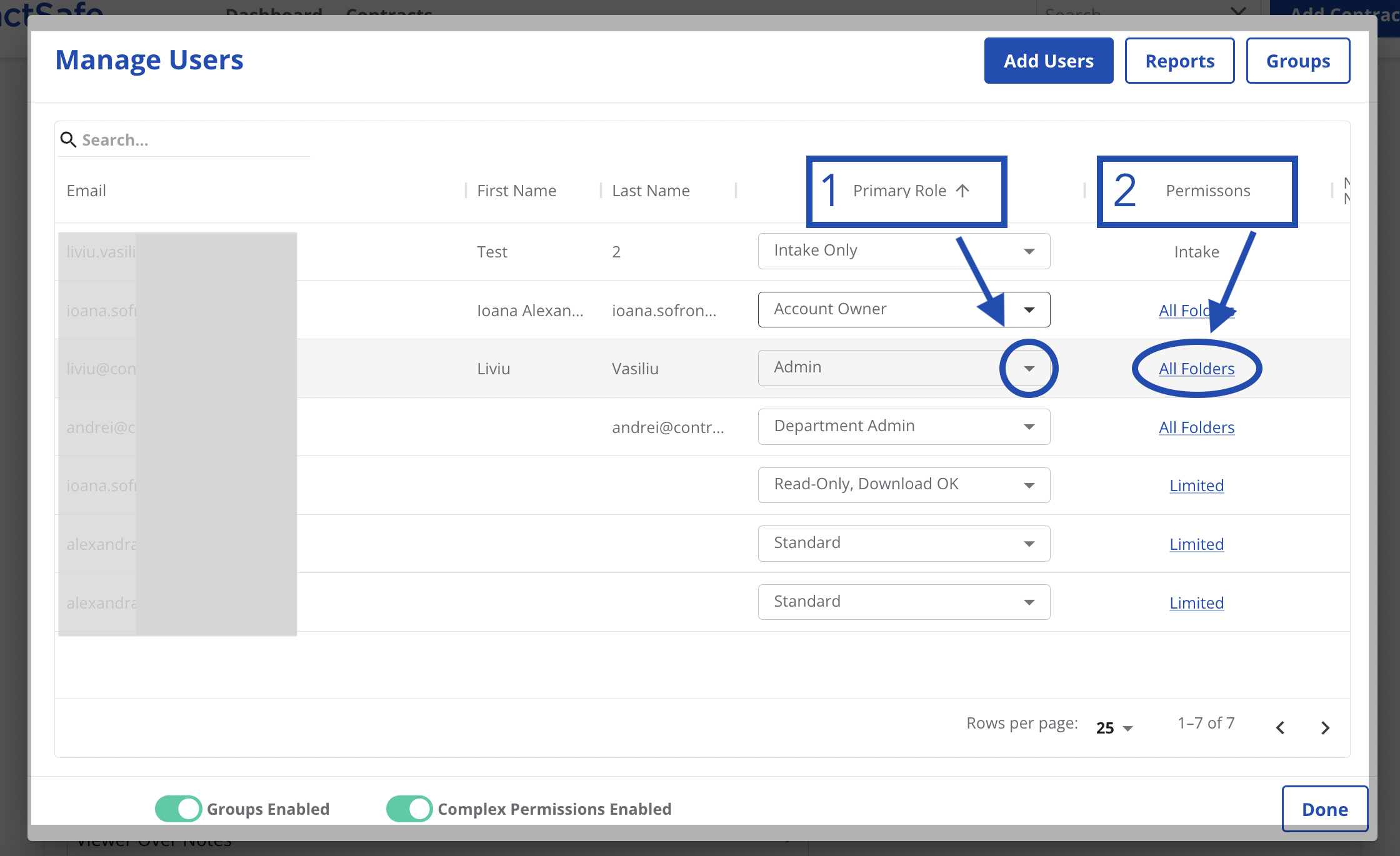Change rows per page from 25
Image resolution: width=1400 pixels, height=856 pixels.
pos(1114,728)
